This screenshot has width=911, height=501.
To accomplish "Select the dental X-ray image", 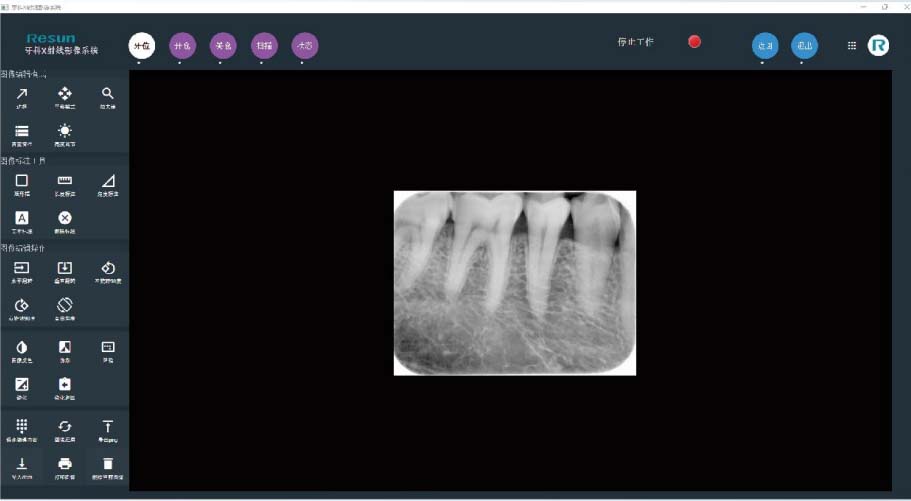I will (x=515, y=283).
